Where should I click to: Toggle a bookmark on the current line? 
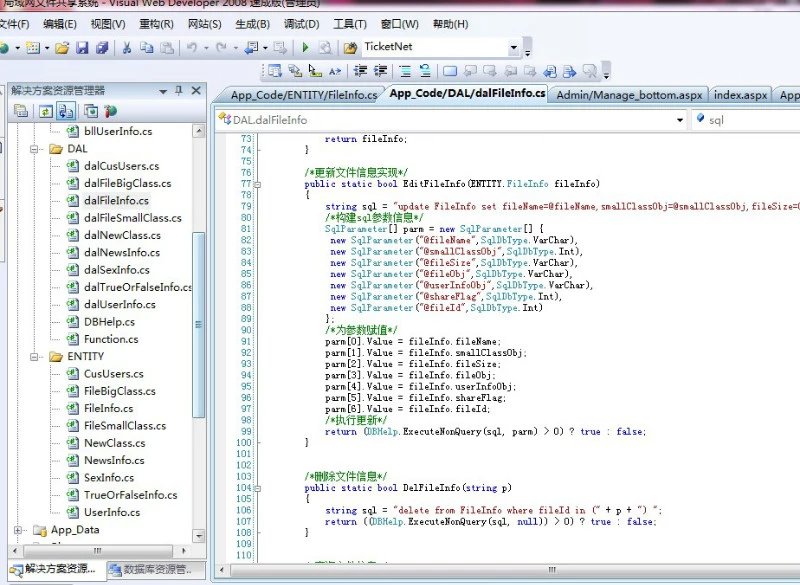click(450, 71)
